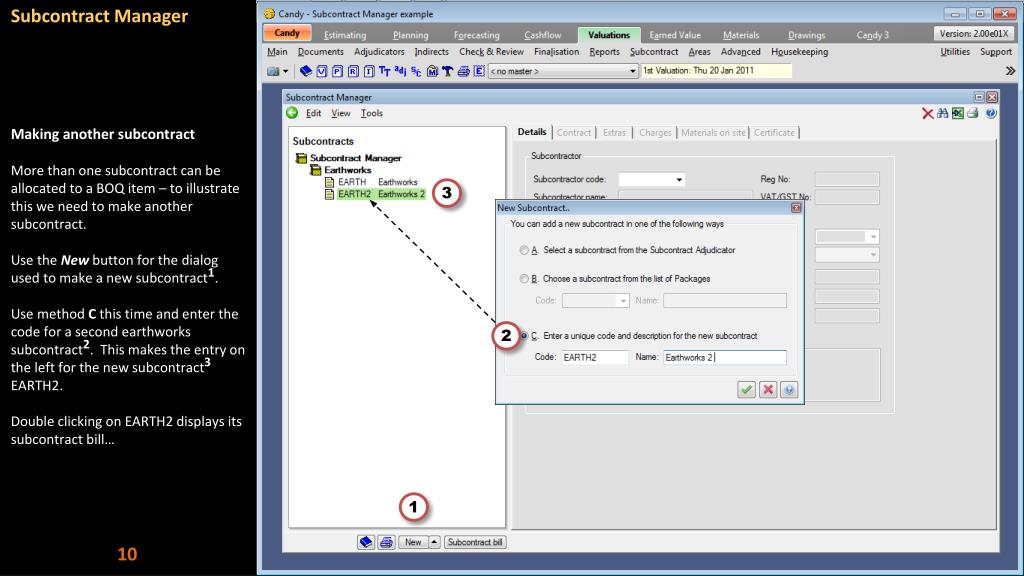Open the Valuations module tab
The image size is (1024, 576).
609,35
